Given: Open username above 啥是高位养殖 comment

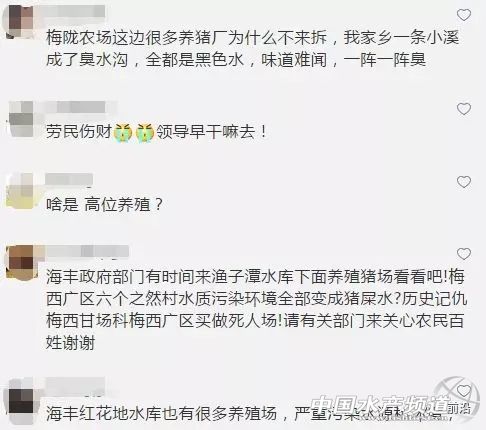Looking at the screenshot, I should pyautogui.click(x=69, y=179).
